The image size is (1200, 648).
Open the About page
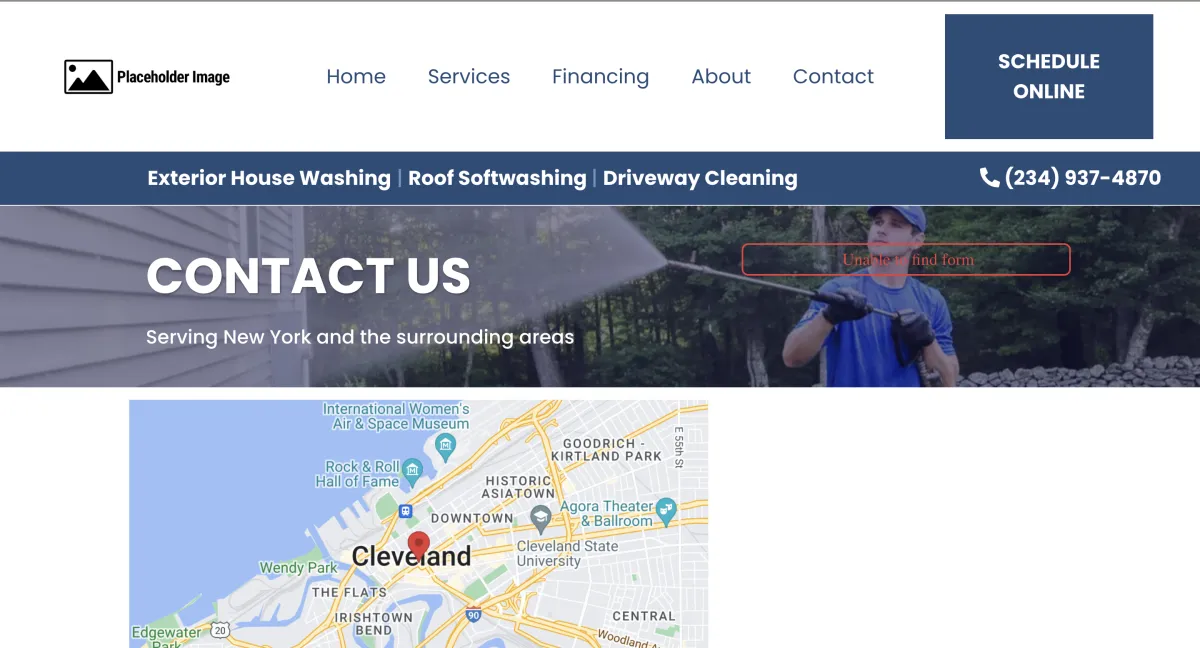[721, 77]
